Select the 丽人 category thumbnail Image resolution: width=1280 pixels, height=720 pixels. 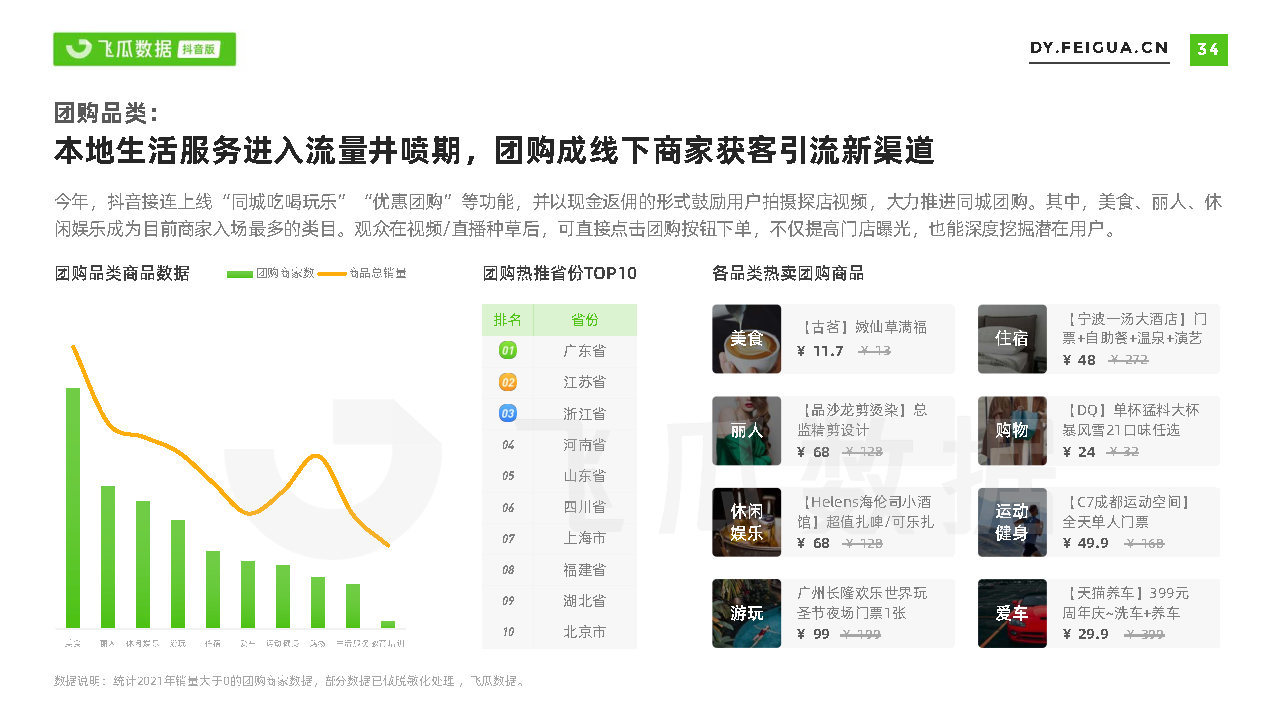coord(746,431)
